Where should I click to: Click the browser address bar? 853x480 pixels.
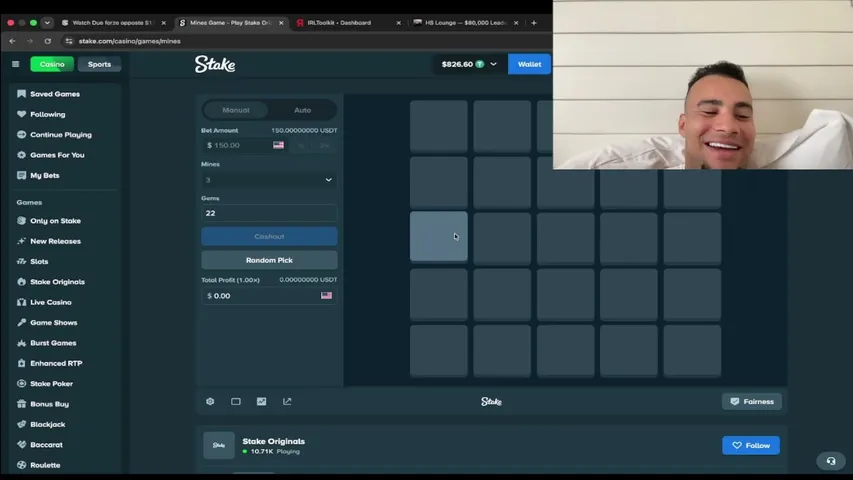(305, 41)
